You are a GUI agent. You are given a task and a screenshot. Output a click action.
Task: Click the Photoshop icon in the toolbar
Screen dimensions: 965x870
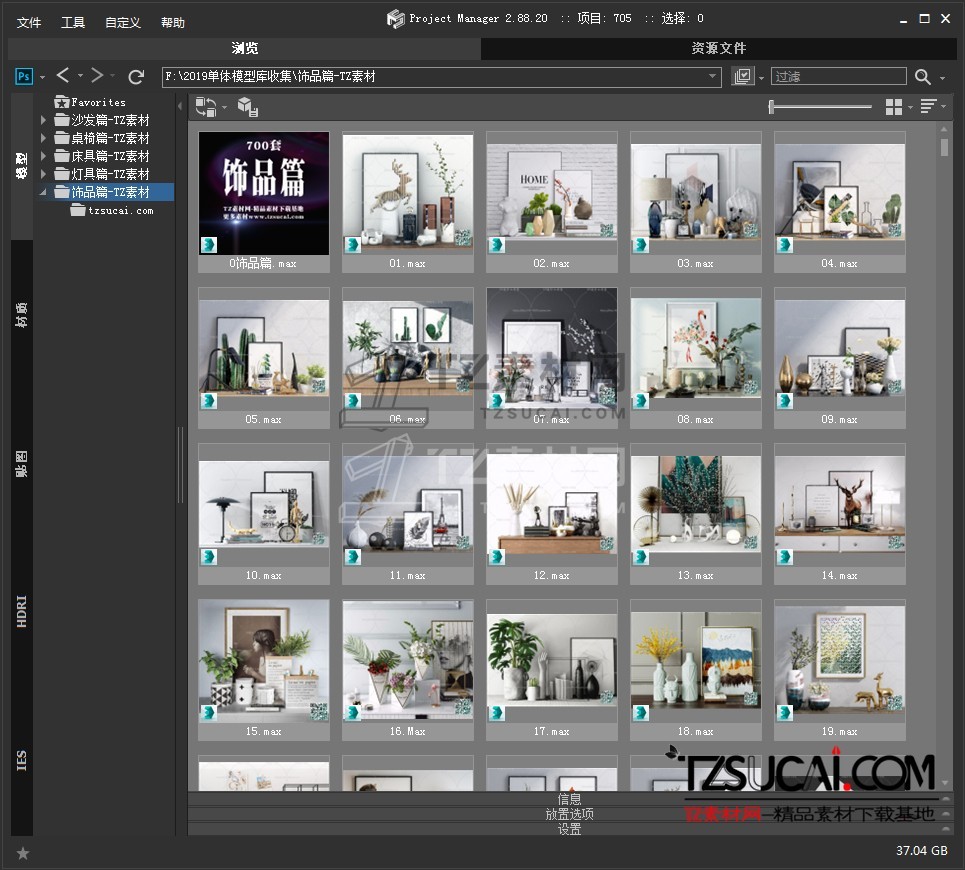(24, 76)
